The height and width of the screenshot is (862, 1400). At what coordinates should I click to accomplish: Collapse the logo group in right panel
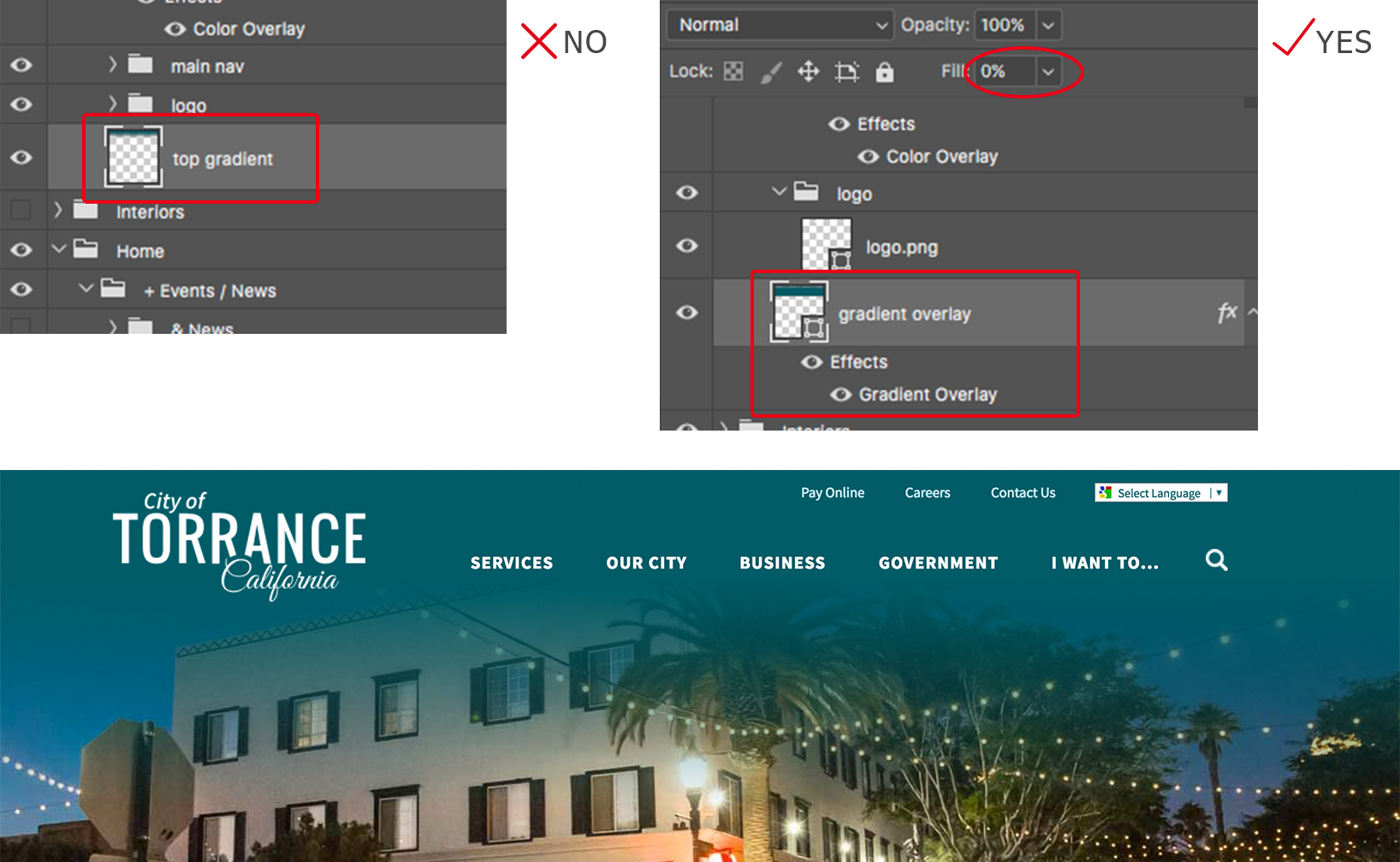pos(779,192)
